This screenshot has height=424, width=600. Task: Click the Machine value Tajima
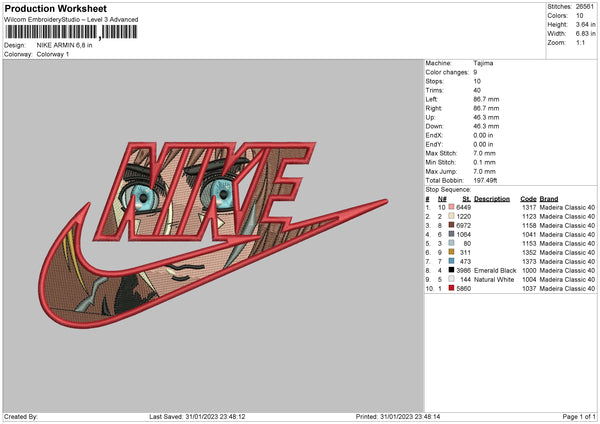pyautogui.click(x=483, y=63)
